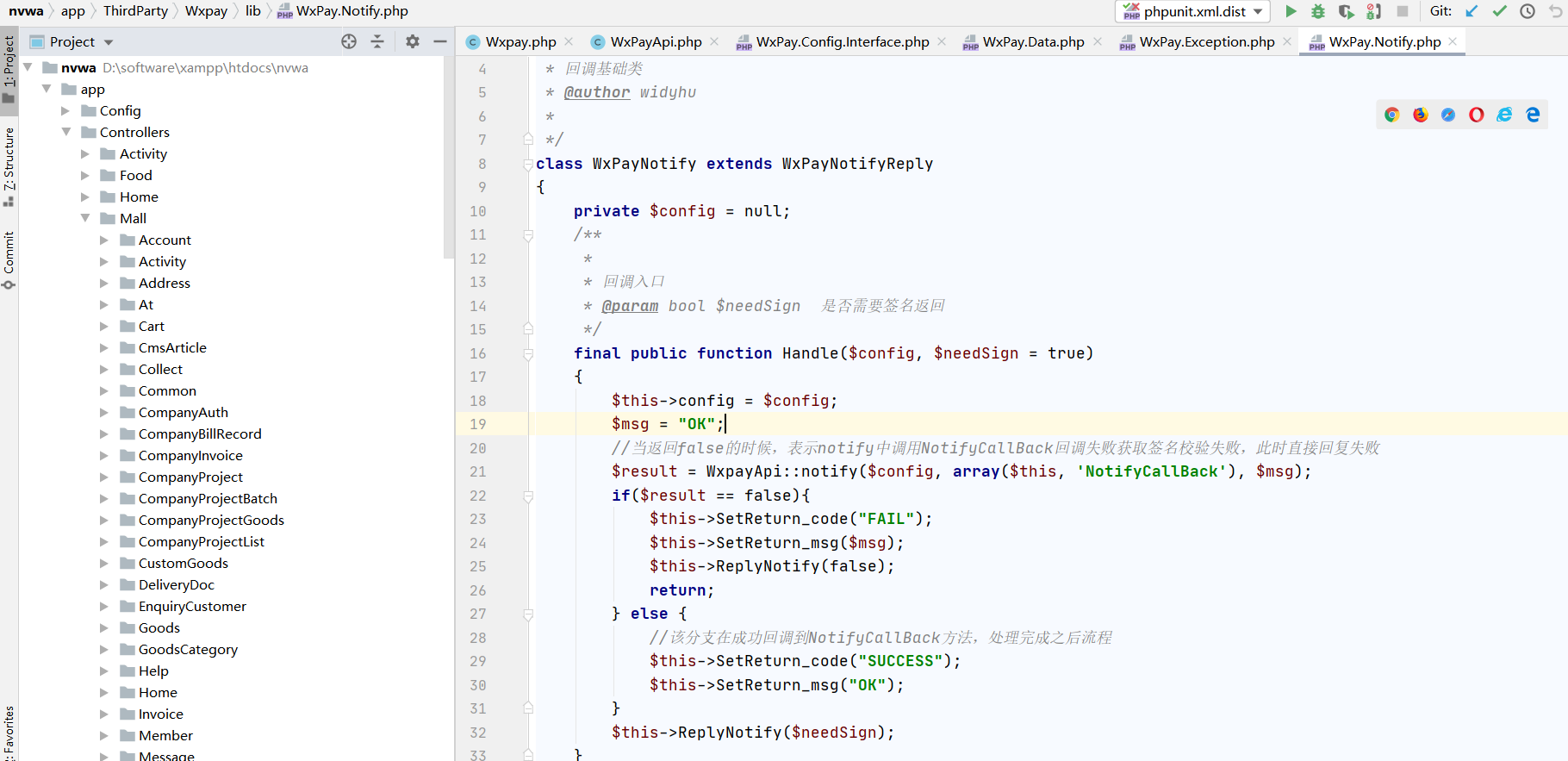Open file in Chrome browser
Viewport: 1568px width, 761px height.
pyautogui.click(x=1391, y=115)
